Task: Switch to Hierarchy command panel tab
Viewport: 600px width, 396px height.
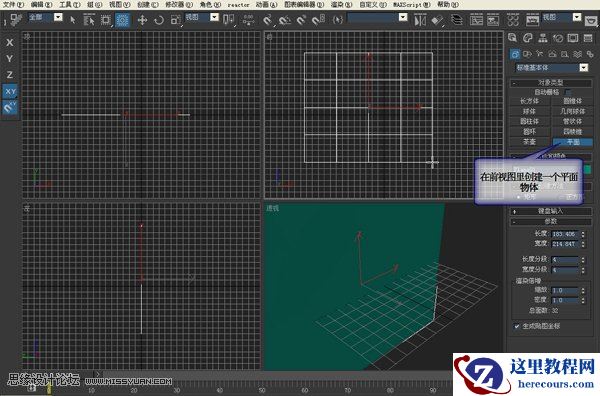Action: (x=543, y=37)
